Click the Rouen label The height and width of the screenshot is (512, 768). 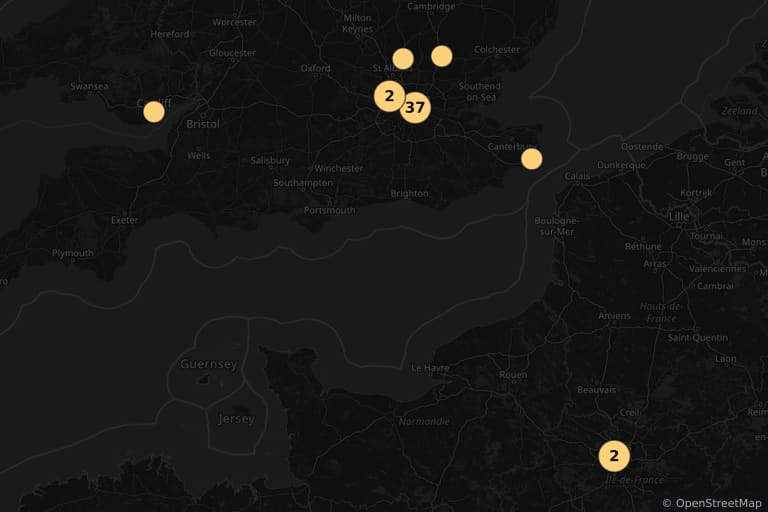[513, 375]
